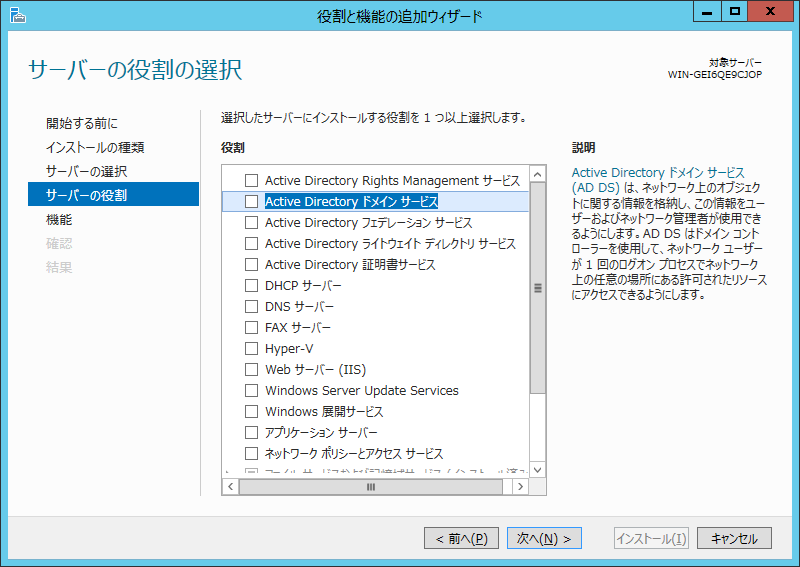Click the < 前へ(P) button

coord(461,538)
